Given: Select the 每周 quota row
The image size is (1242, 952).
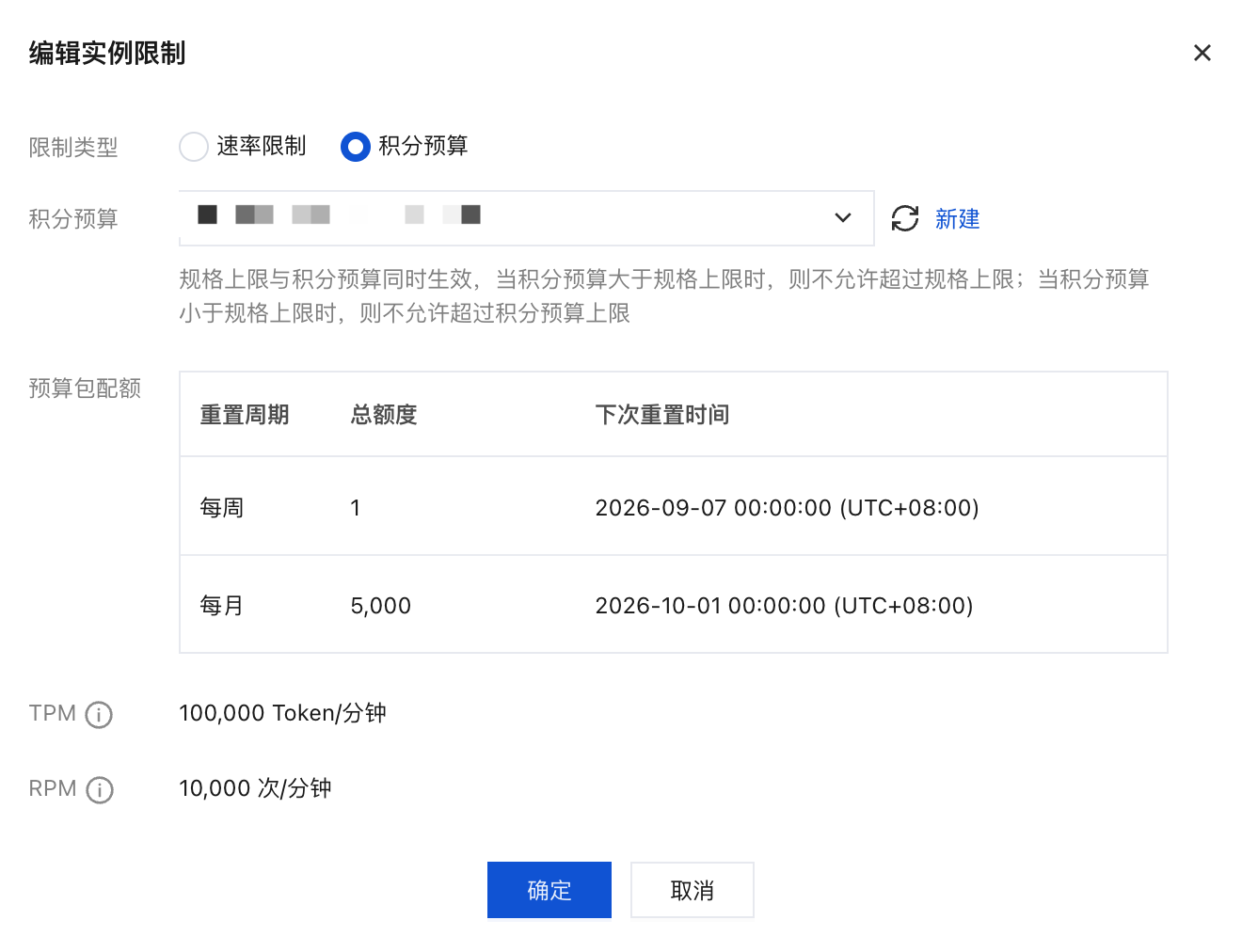Looking at the screenshot, I should [674, 507].
